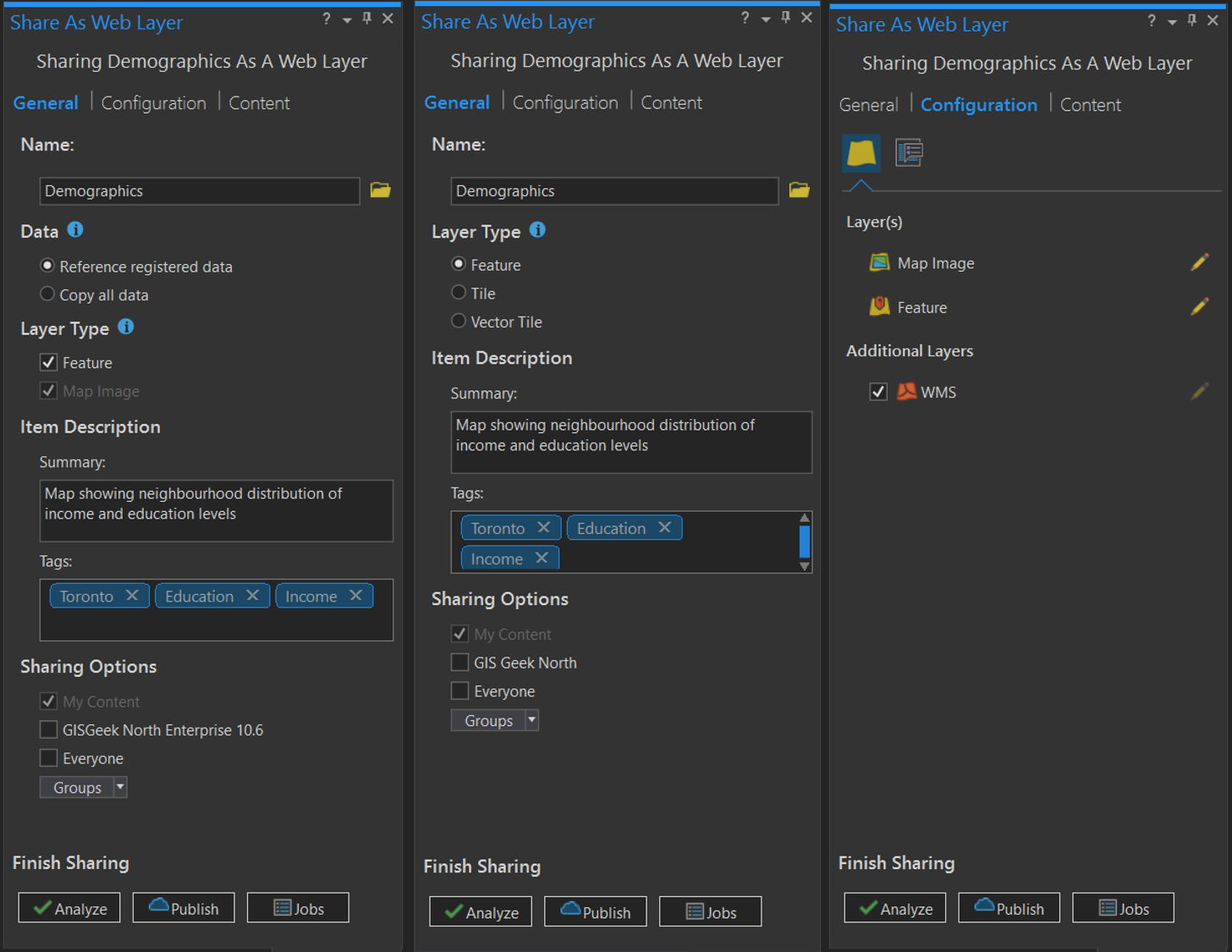Screen dimensions: 1232x952
Task: Remove Education tag in middle pane
Action: click(x=665, y=527)
